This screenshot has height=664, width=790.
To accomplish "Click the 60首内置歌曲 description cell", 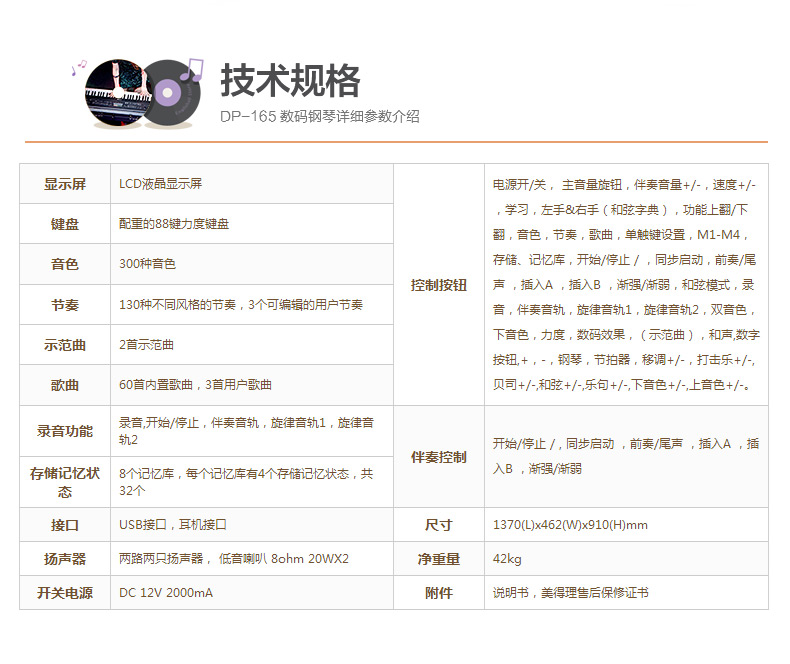I will click(x=195, y=385).
